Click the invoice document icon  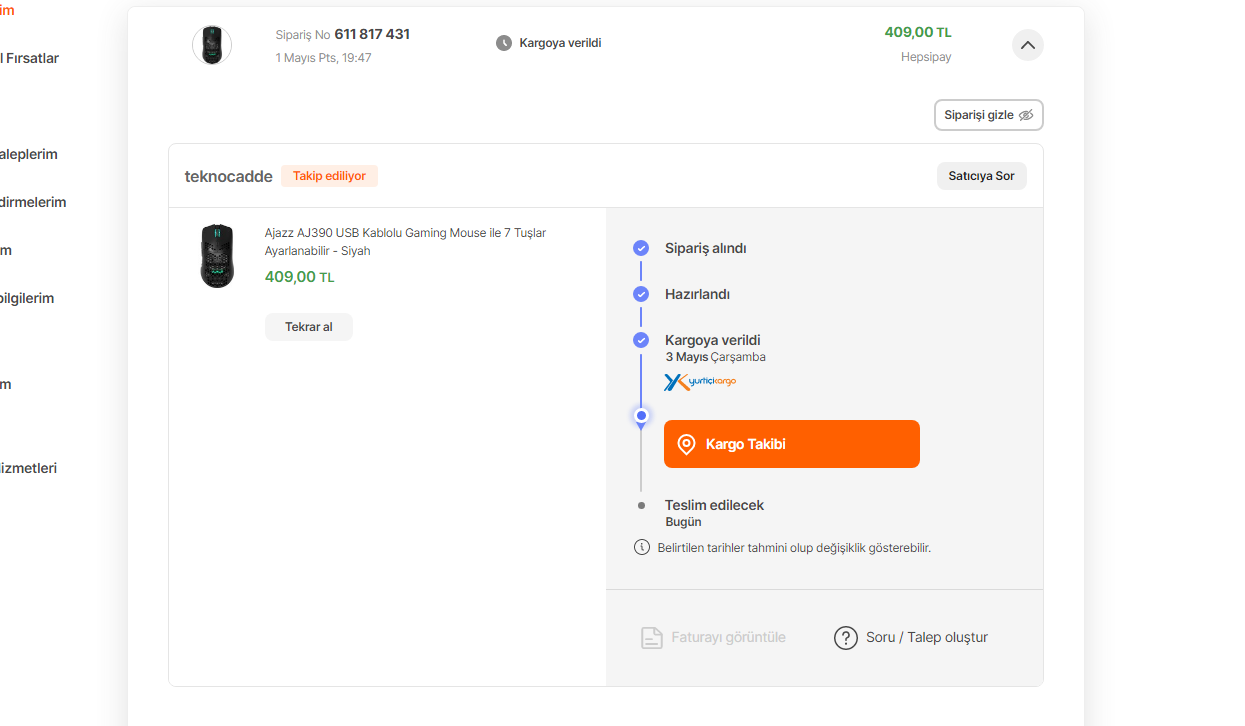(x=652, y=638)
